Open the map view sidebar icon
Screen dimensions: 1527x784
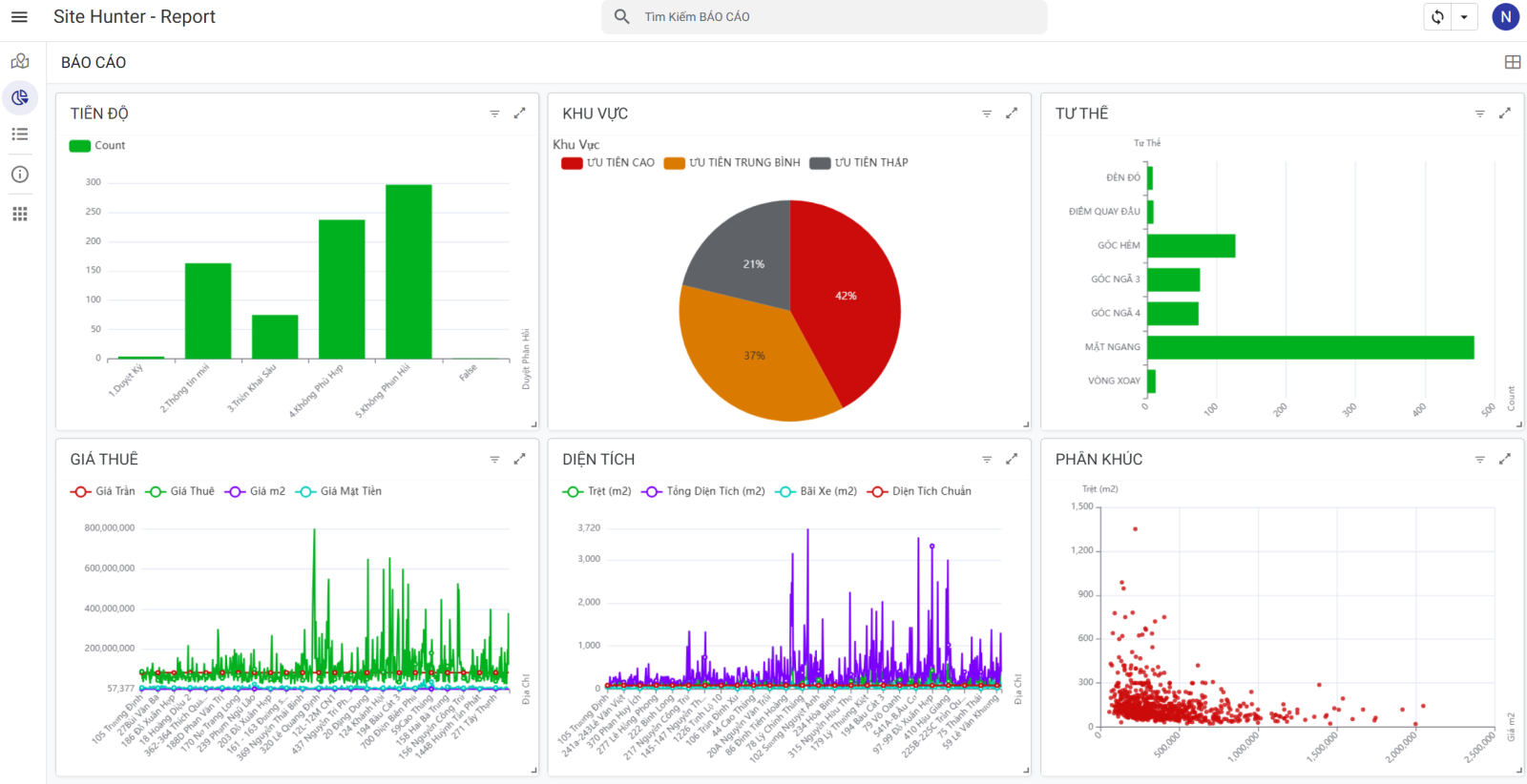coord(20,62)
